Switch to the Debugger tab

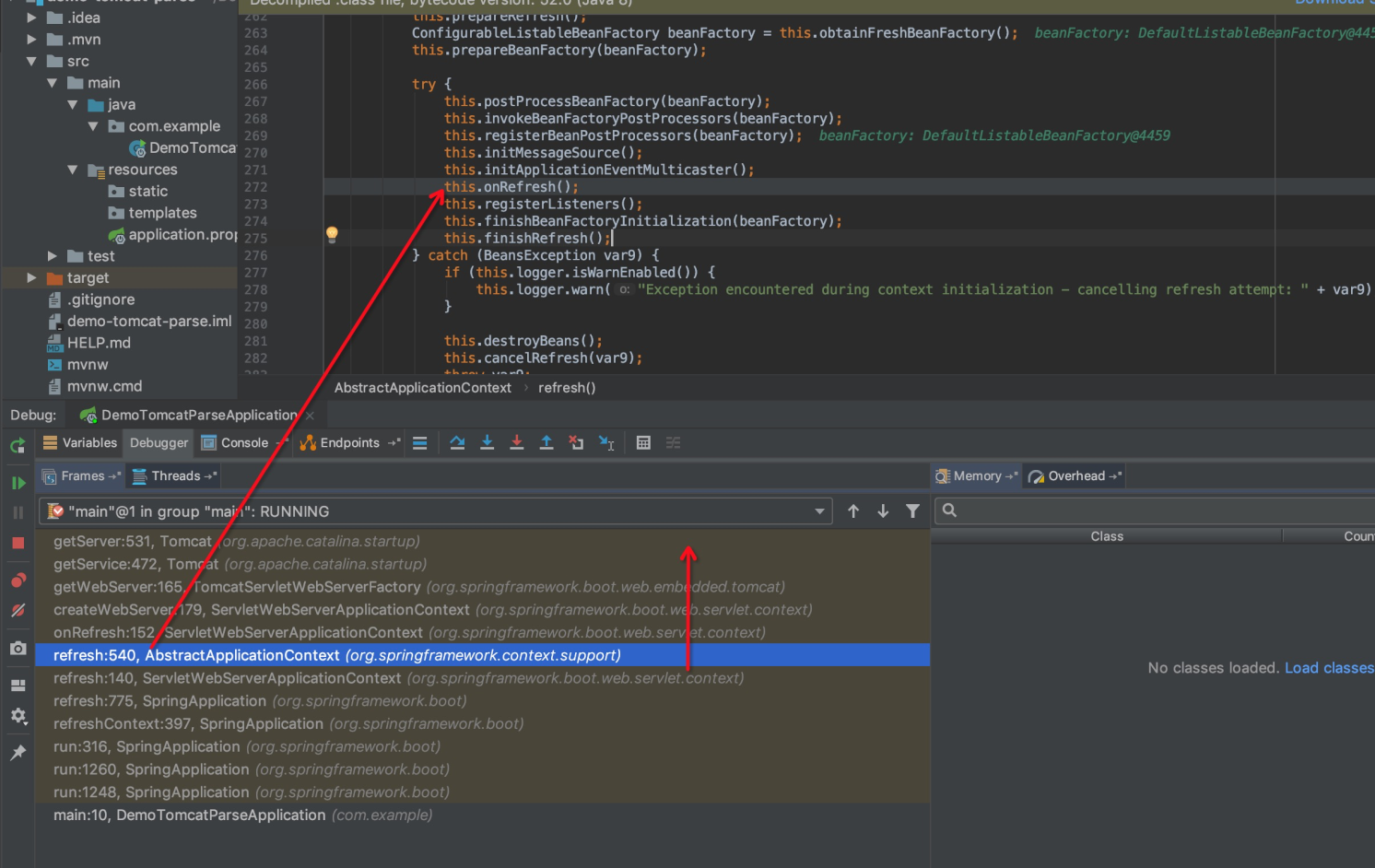tap(159, 443)
